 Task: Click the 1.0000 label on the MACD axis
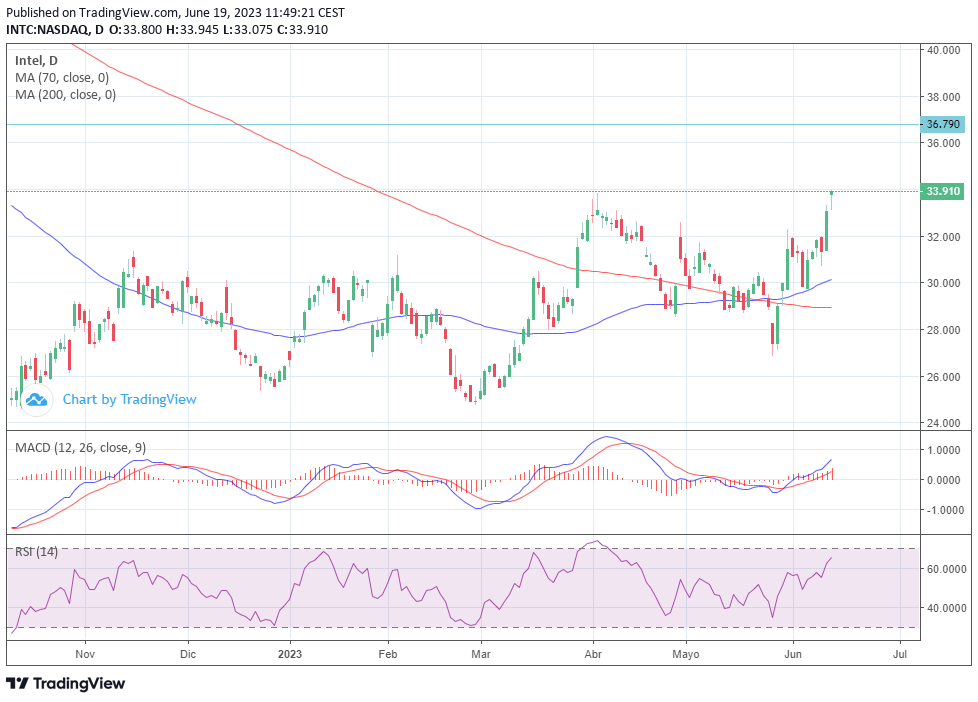coord(943,450)
